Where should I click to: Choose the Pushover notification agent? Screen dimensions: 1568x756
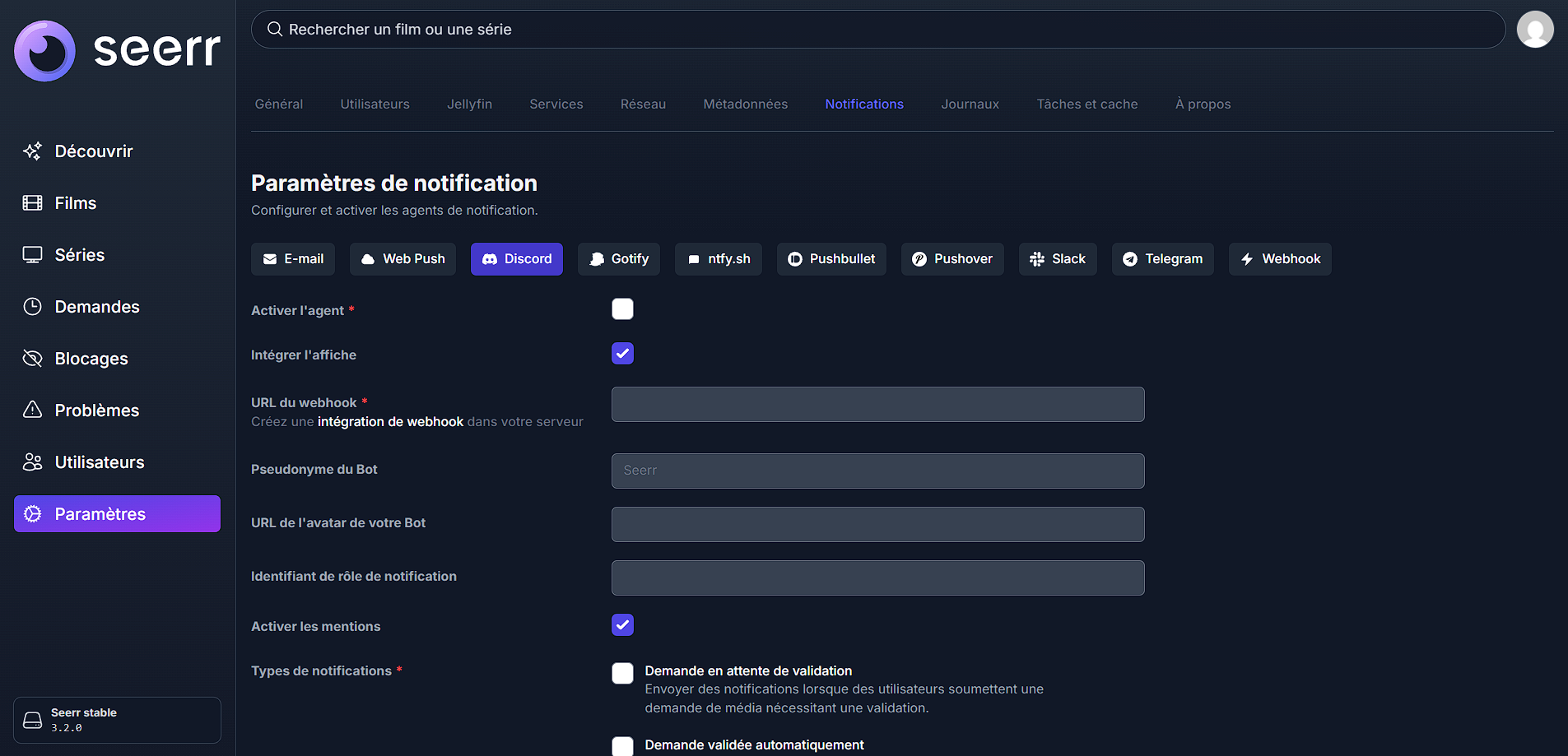pos(952,259)
